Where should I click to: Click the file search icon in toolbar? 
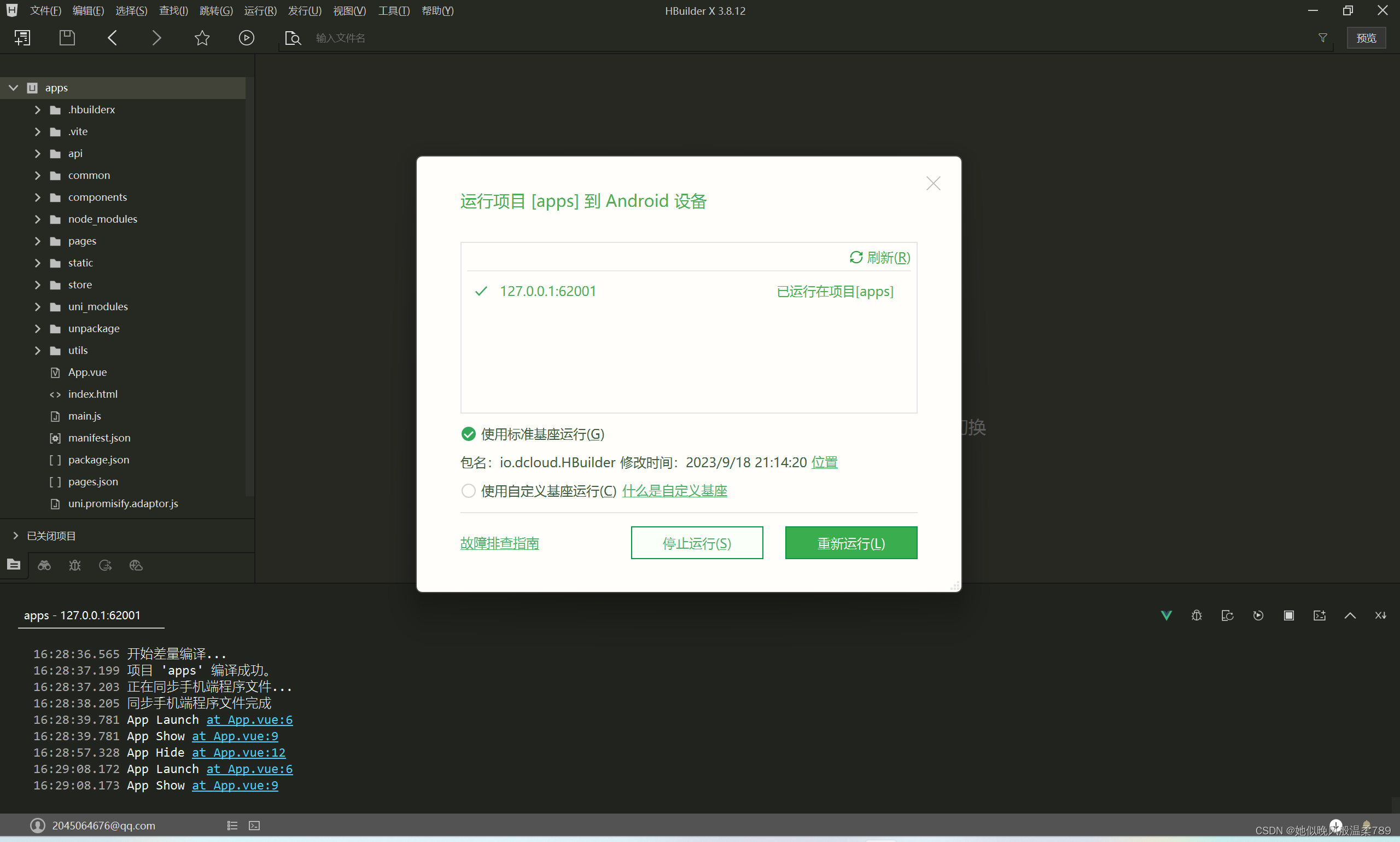click(x=293, y=38)
